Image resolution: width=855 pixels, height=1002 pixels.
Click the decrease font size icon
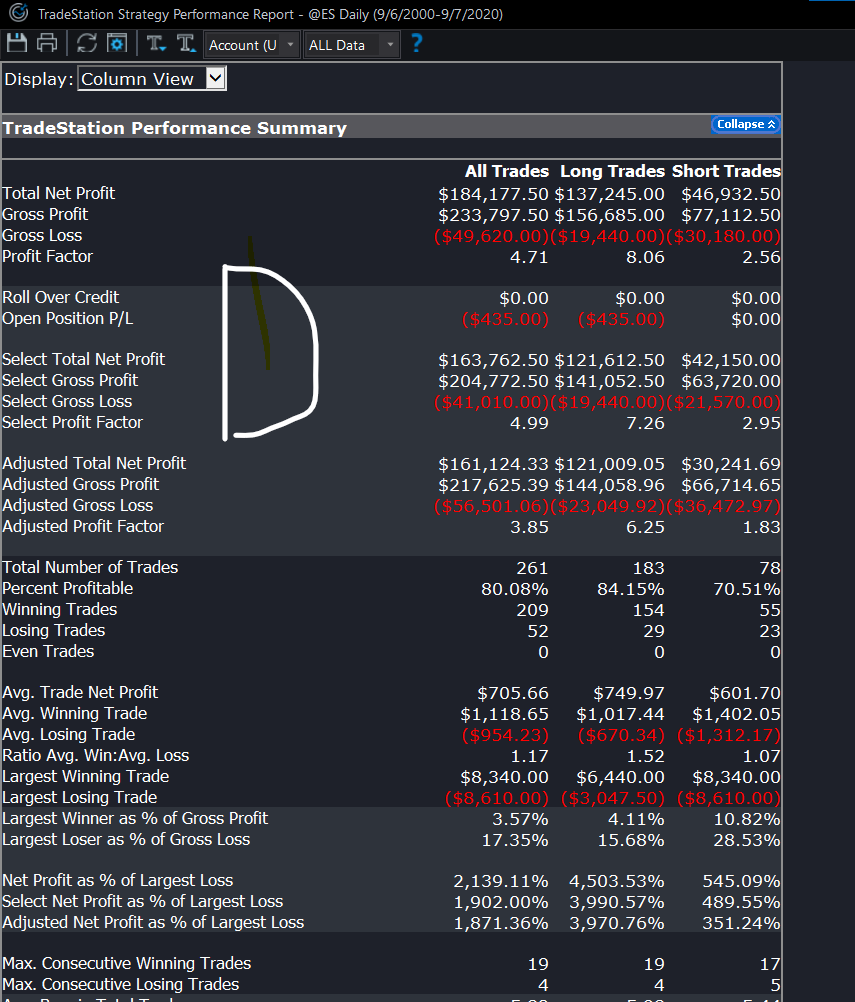point(156,43)
